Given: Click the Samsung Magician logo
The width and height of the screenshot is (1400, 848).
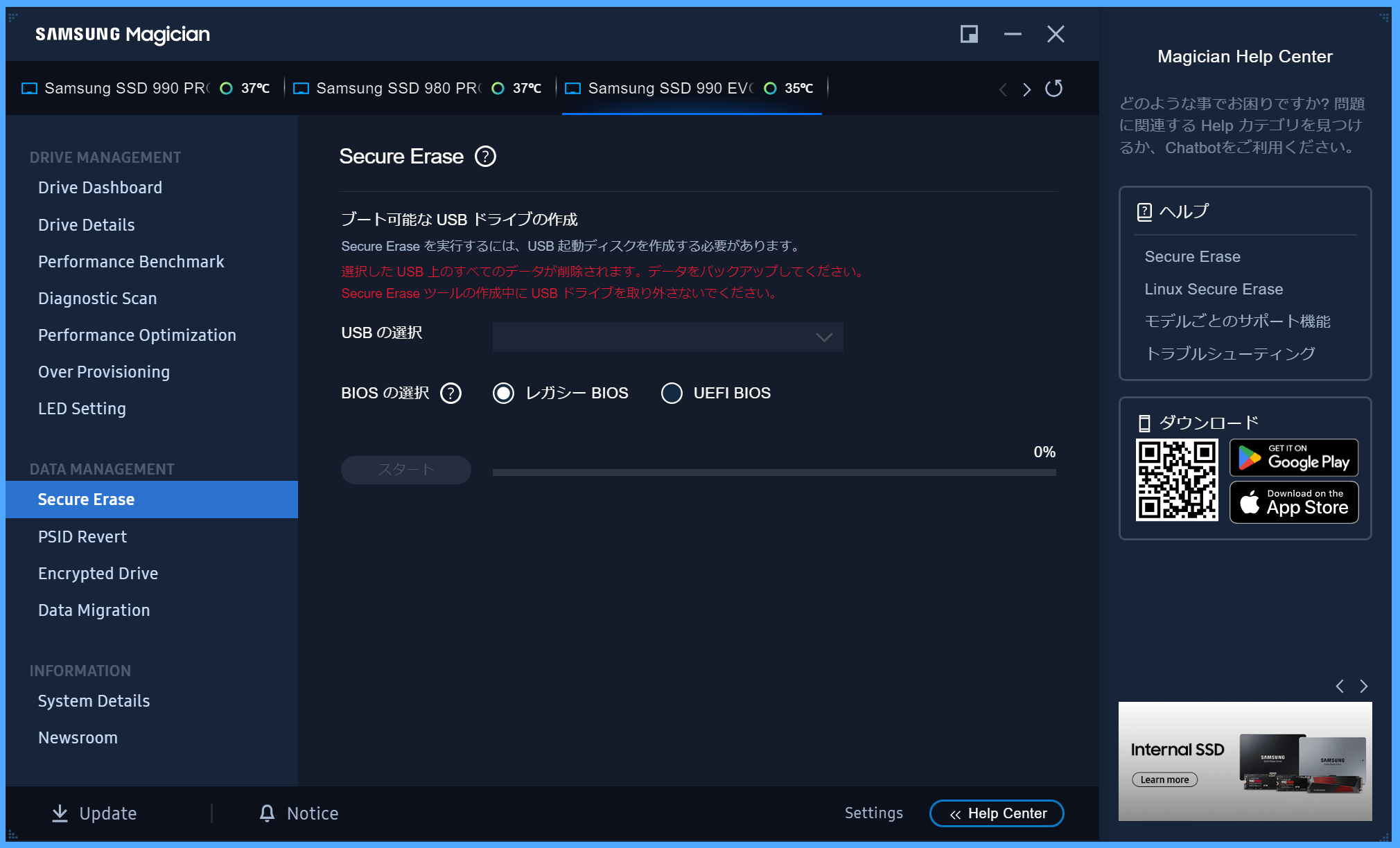Looking at the screenshot, I should pyautogui.click(x=123, y=35).
